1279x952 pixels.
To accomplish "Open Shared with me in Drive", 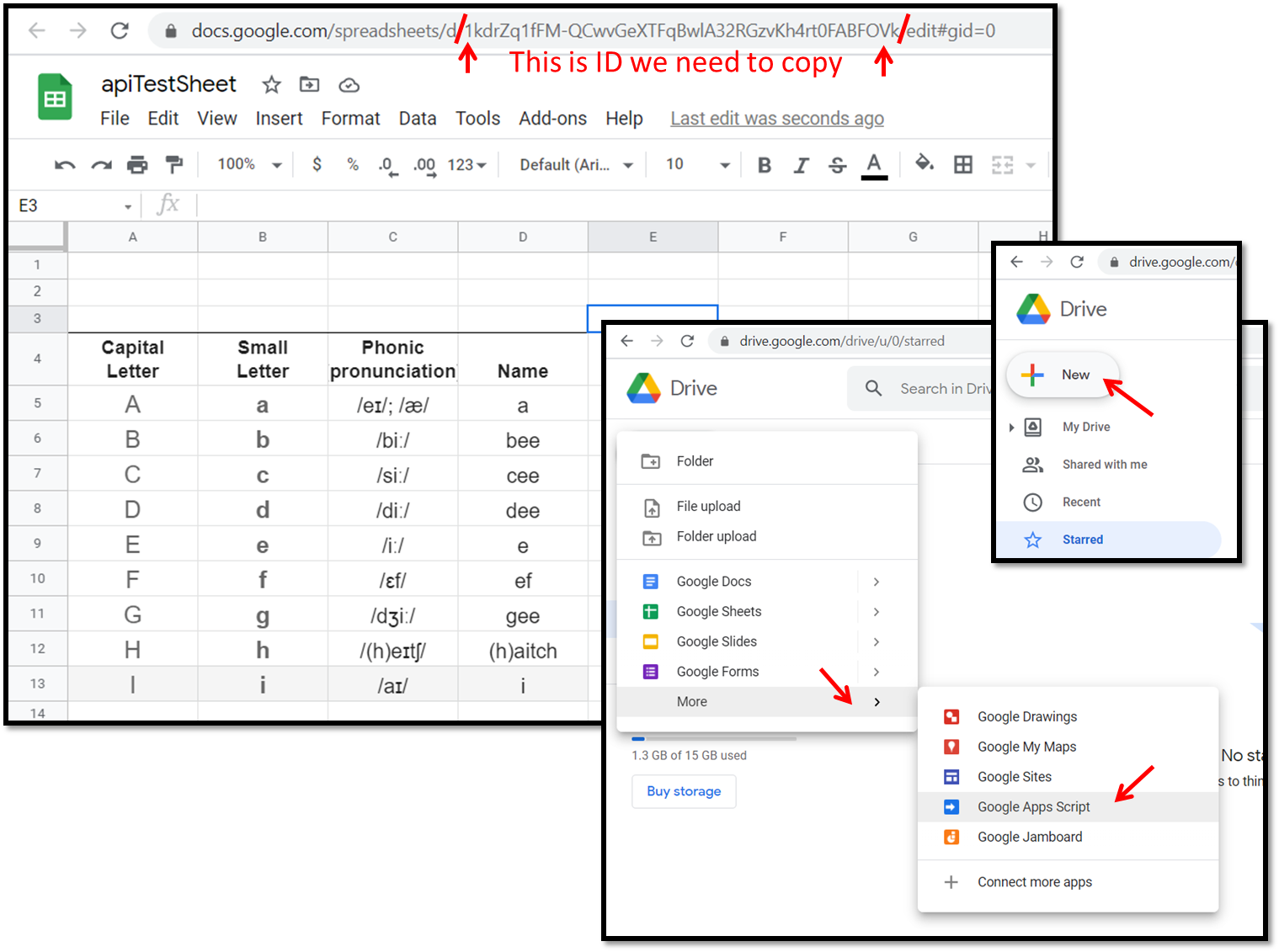I will (x=1105, y=465).
